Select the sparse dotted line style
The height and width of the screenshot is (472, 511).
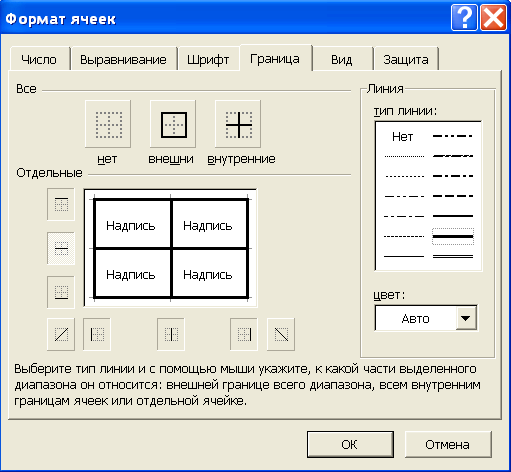tap(404, 176)
